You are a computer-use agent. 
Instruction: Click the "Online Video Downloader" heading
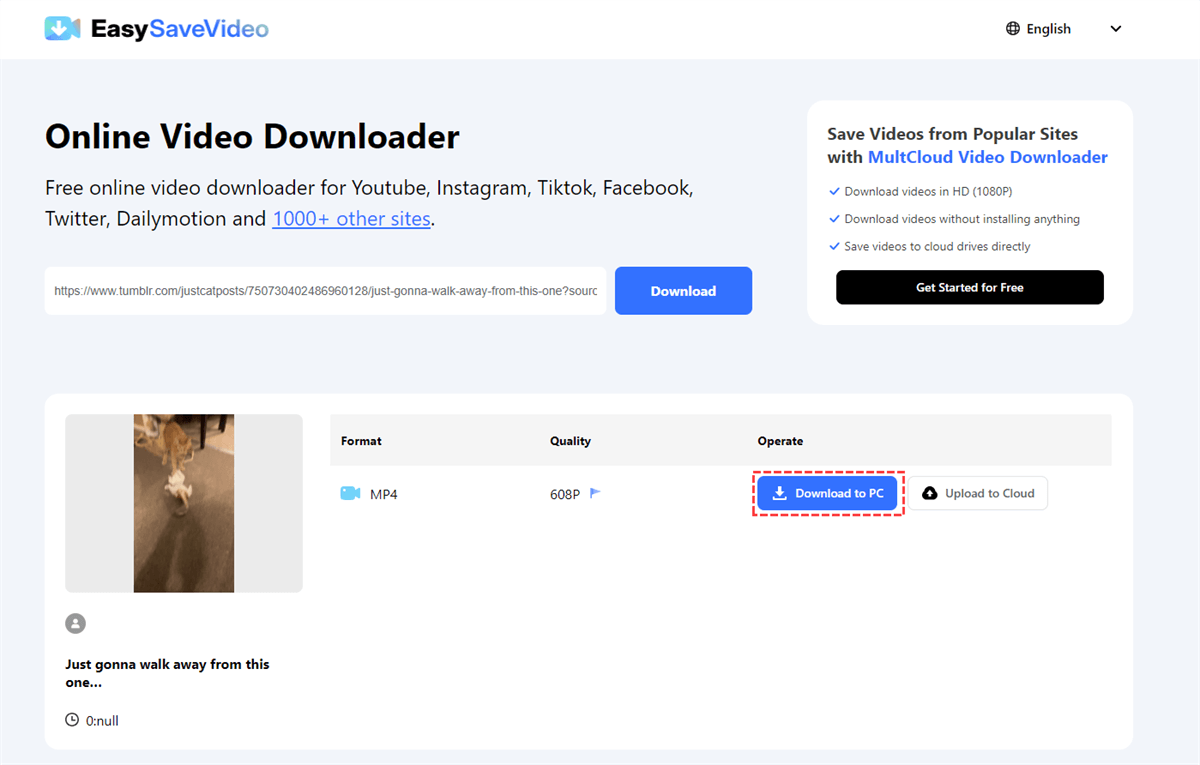pos(252,136)
